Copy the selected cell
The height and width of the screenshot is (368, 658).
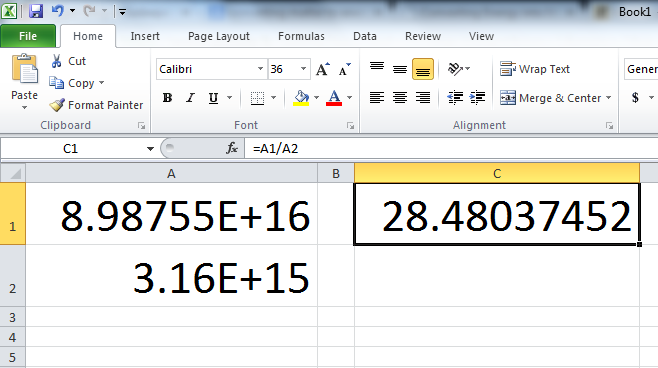click(72, 83)
